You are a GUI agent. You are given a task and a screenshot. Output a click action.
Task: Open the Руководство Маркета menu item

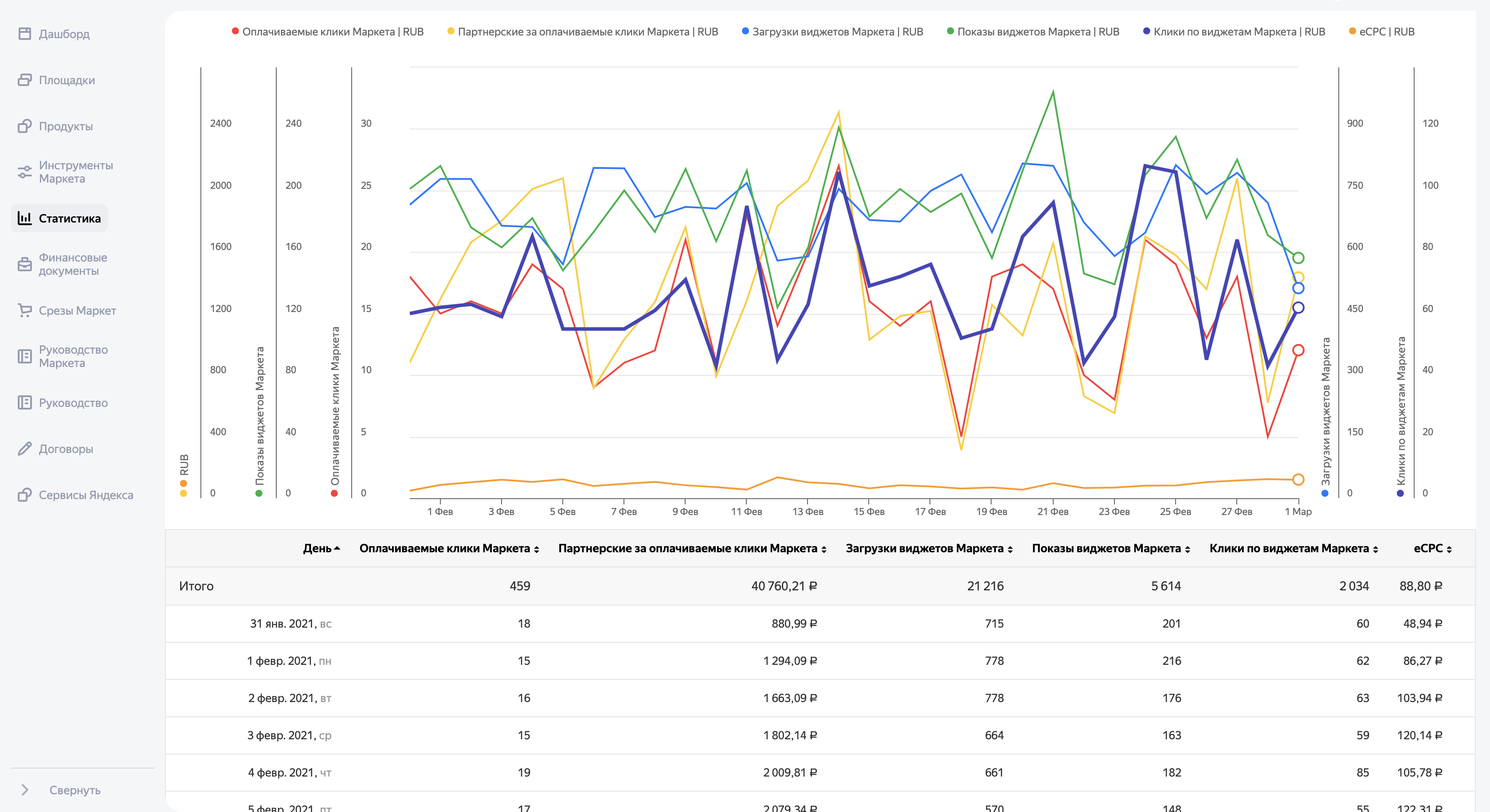tap(73, 356)
